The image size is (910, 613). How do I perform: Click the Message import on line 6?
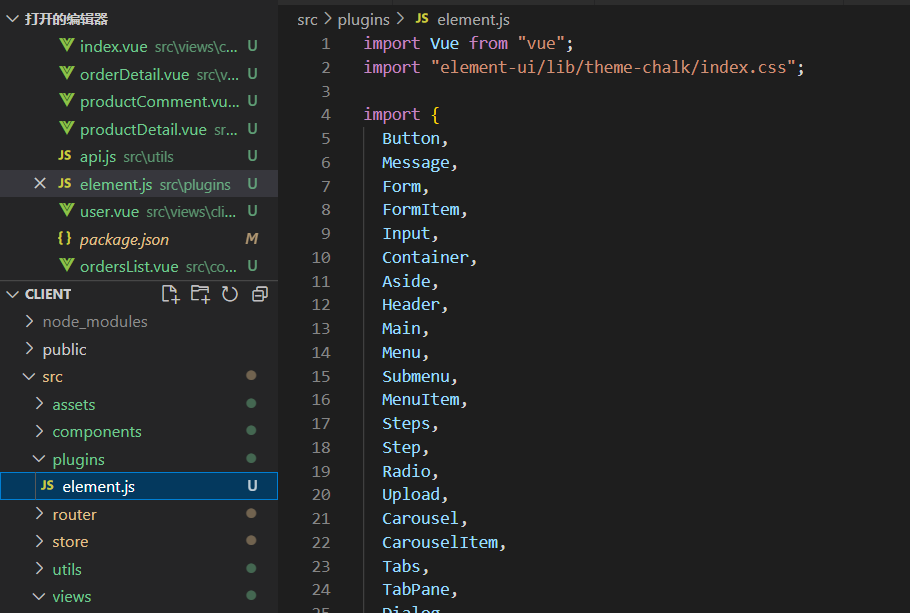coord(416,163)
